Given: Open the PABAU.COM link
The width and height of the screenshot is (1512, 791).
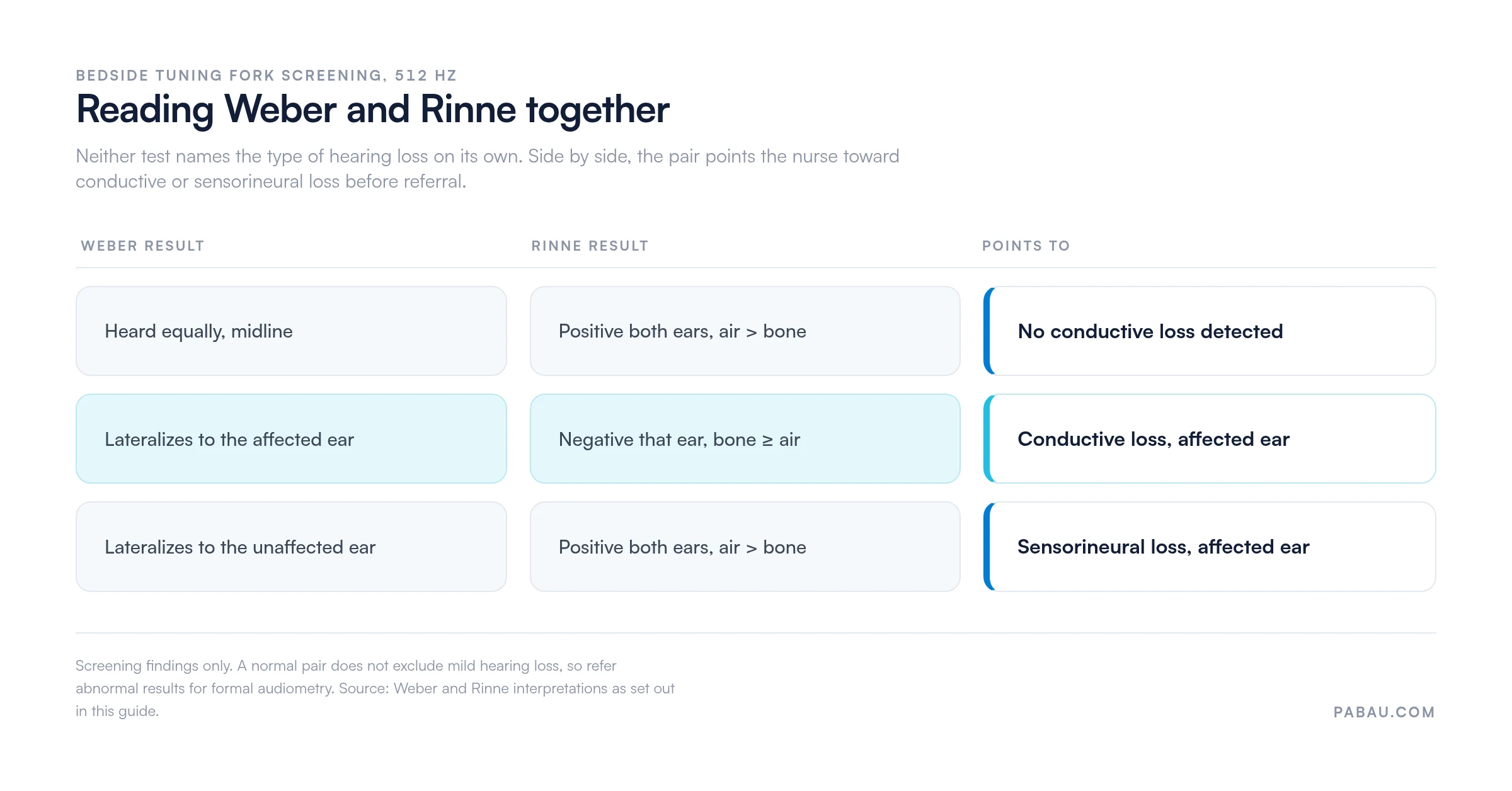Looking at the screenshot, I should pos(1384,712).
